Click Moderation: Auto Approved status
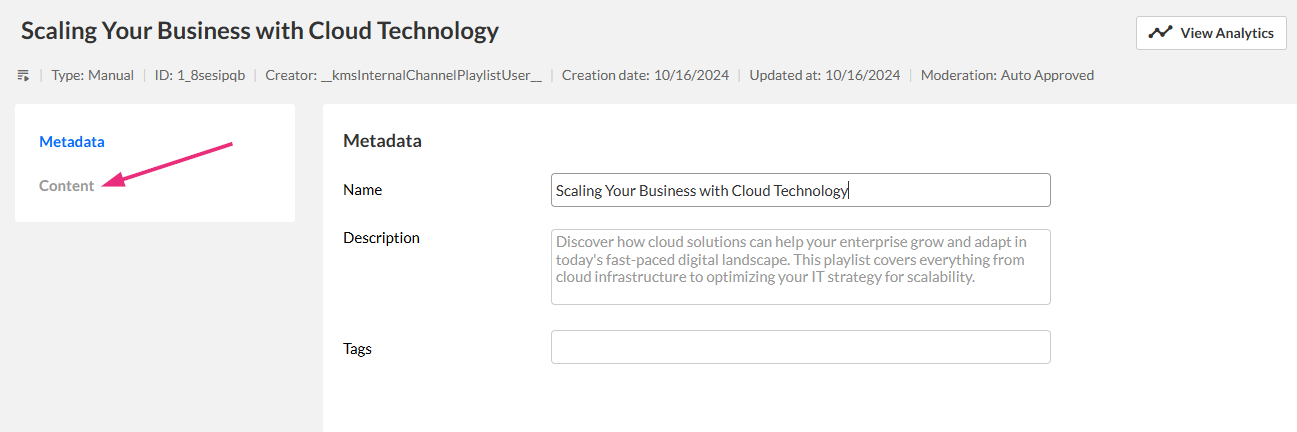Screen dimensions: 1297x432 (1007, 75)
